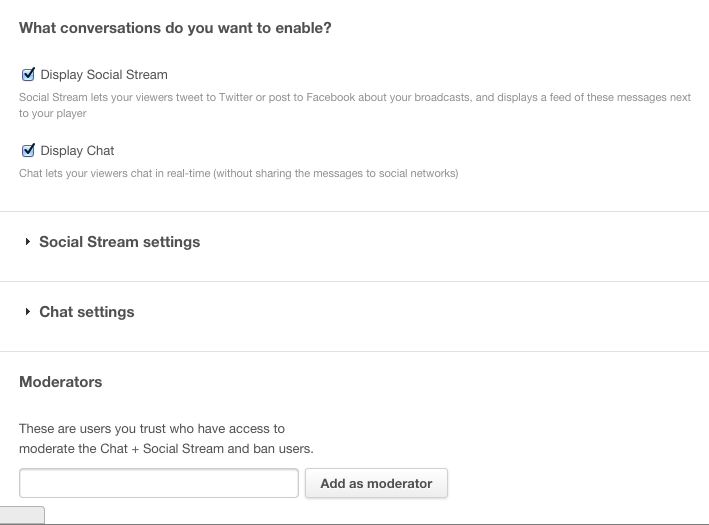The height and width of the screenshot is (525, 709).
Task: Click the Social Stream description mentioning Twitter
Action: [355, 105]
